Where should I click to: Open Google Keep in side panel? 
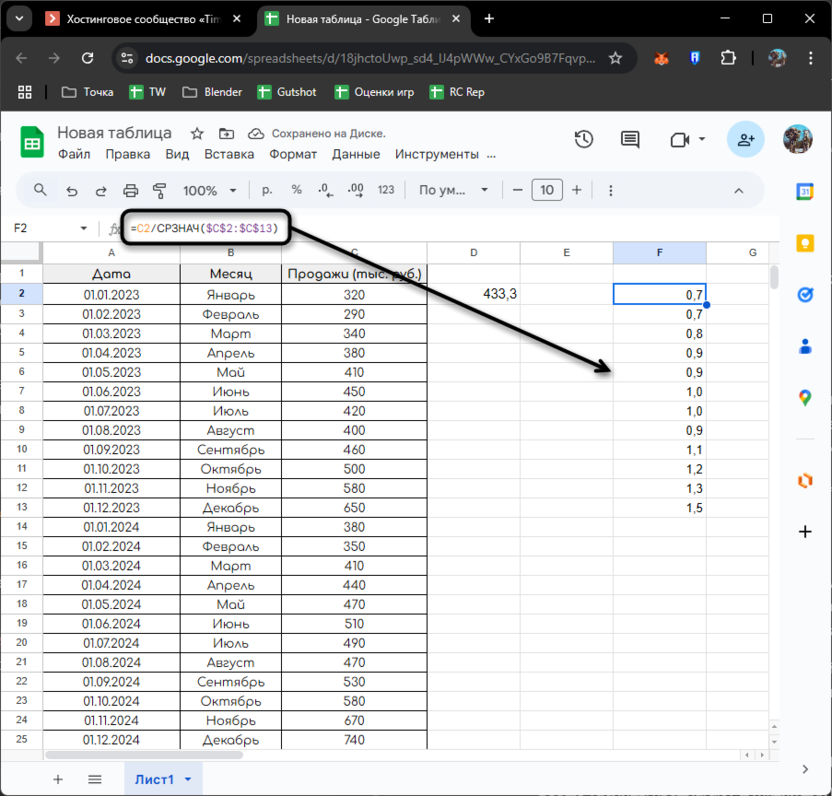click(x=805, y=243)
